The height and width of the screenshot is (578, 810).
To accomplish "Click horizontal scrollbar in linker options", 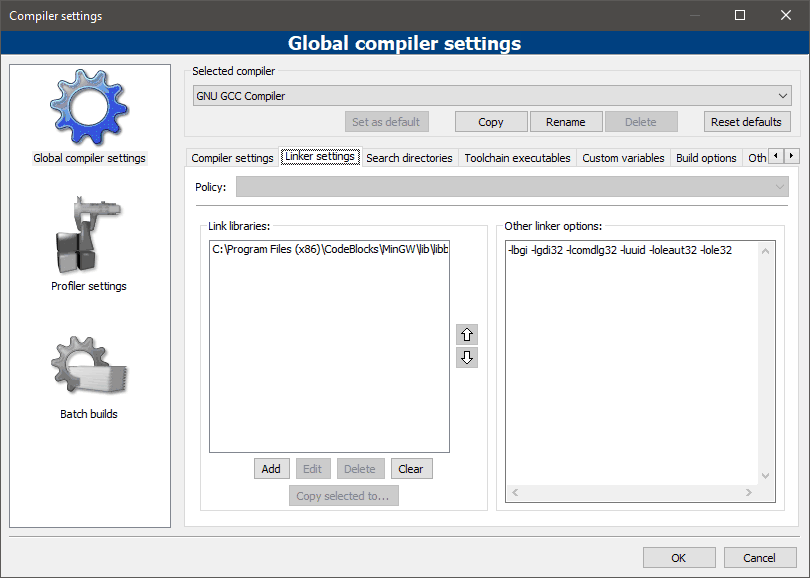I will point(632,493).
